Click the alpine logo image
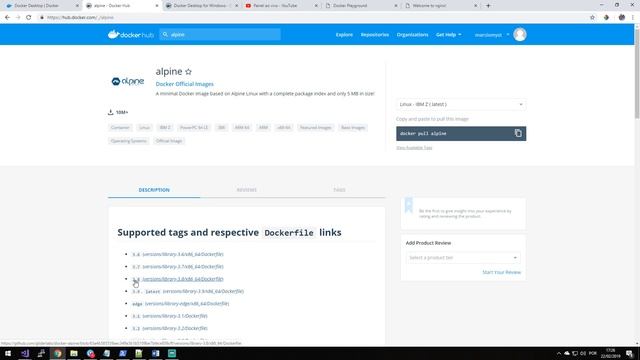640x360 pixels. pyautogui.click(x=128, y=81)
